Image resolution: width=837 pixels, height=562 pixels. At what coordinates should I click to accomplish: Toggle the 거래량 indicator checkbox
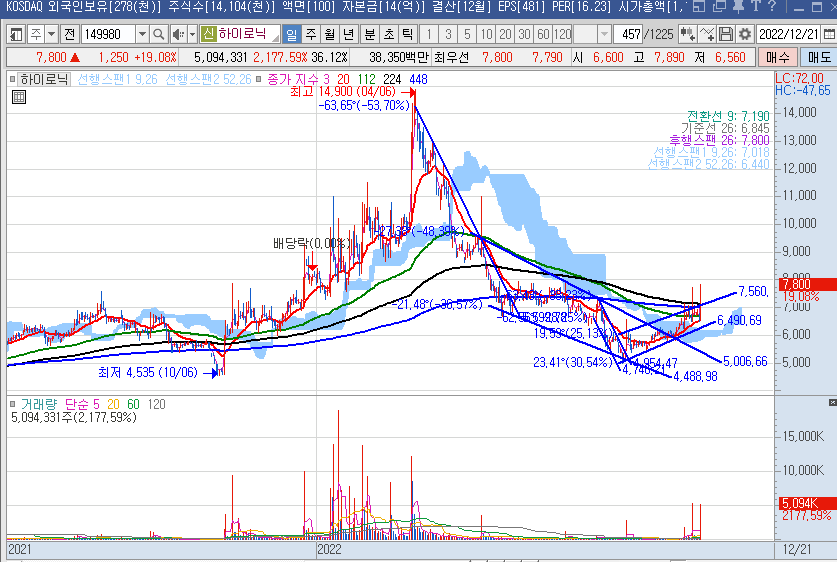coord(13,405)
